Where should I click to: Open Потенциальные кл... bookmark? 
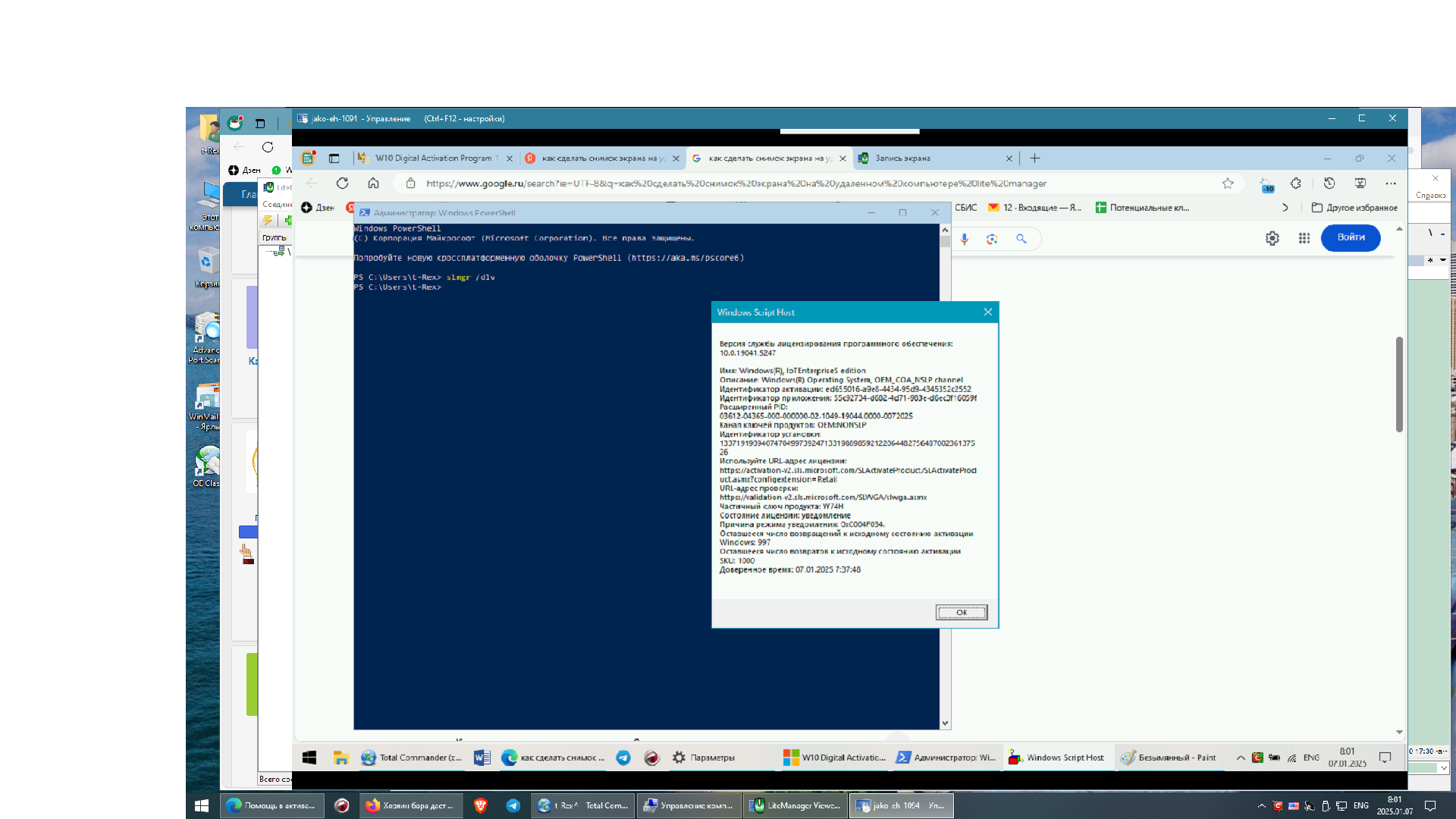pyautogui.click(x=1142, y=208)
